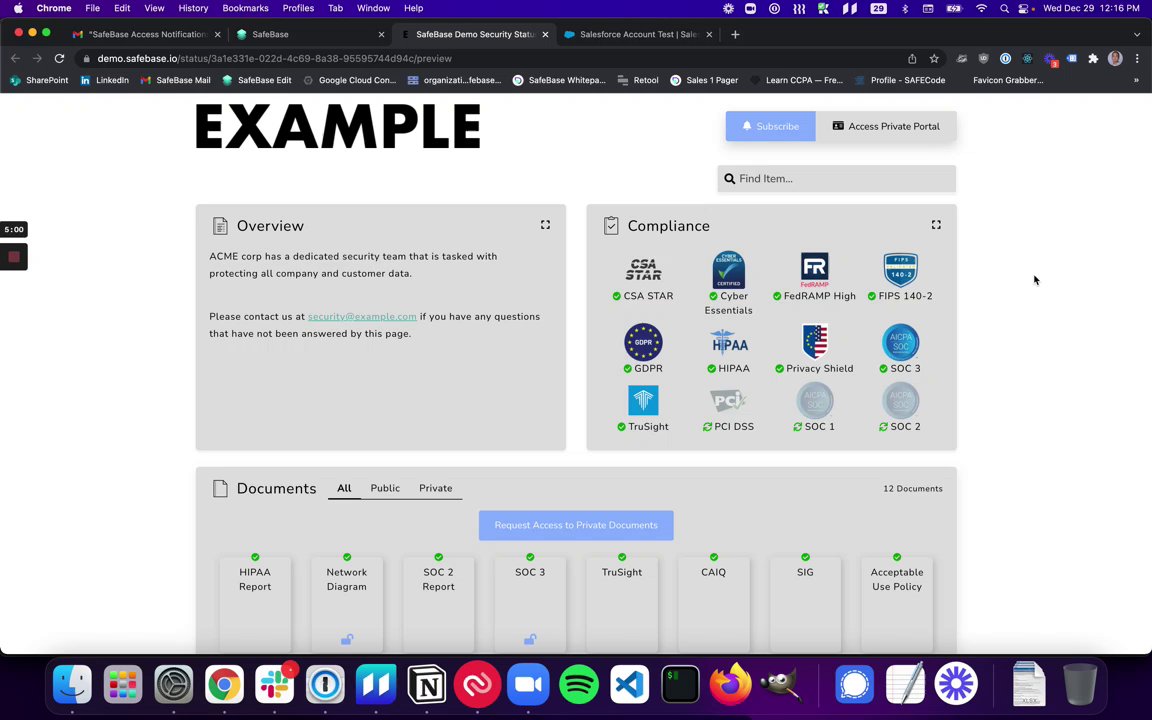Reload the current page
Screen dimensions: 1152x720
pyautogui.click(x=60, y=59)
